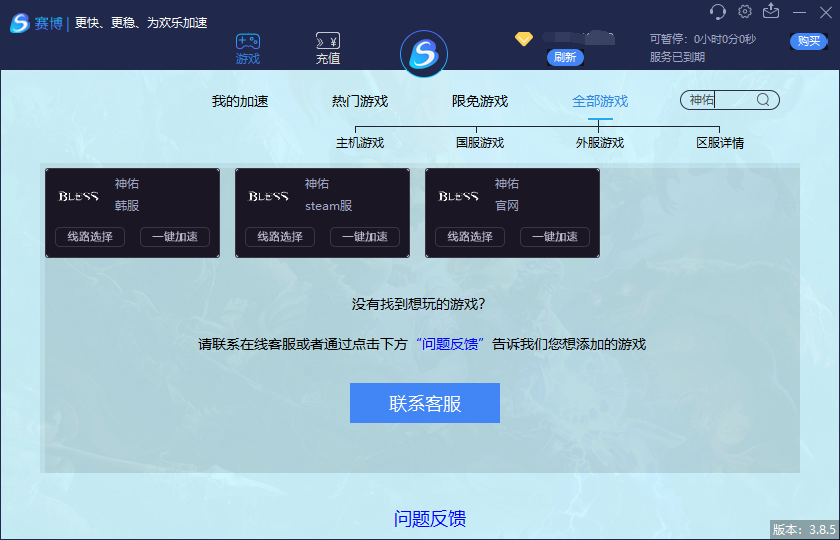Select 区服详情 sub-category
This screenshot has height=540, width=840.
pos(720,143)
